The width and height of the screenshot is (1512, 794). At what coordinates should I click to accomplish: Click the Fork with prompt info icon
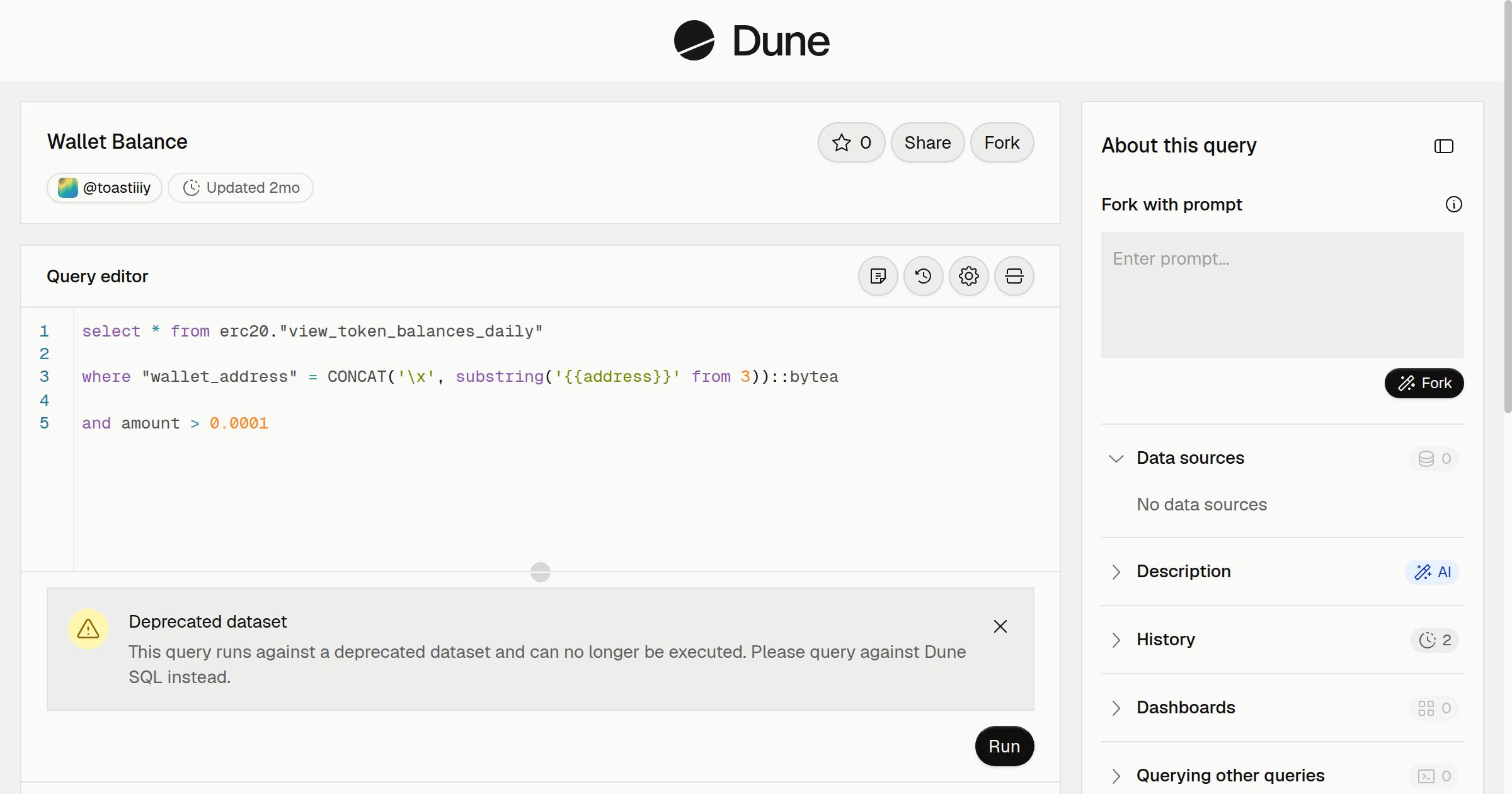point(1454,204)
